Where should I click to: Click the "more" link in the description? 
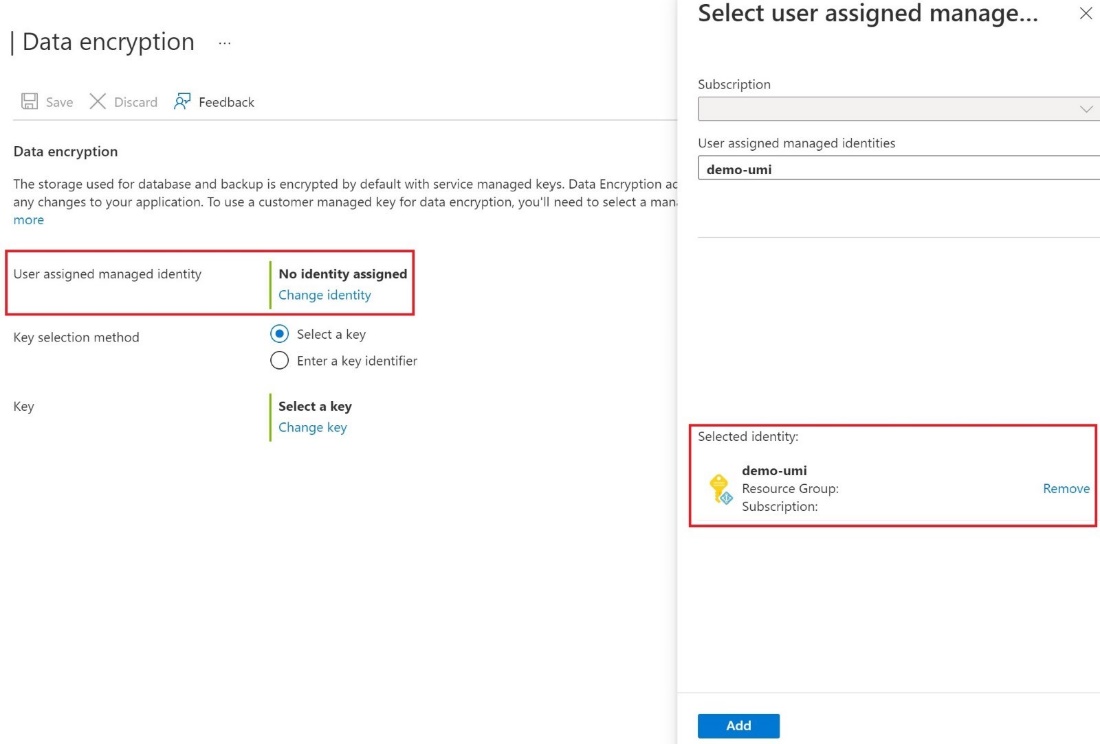point(28,219)
